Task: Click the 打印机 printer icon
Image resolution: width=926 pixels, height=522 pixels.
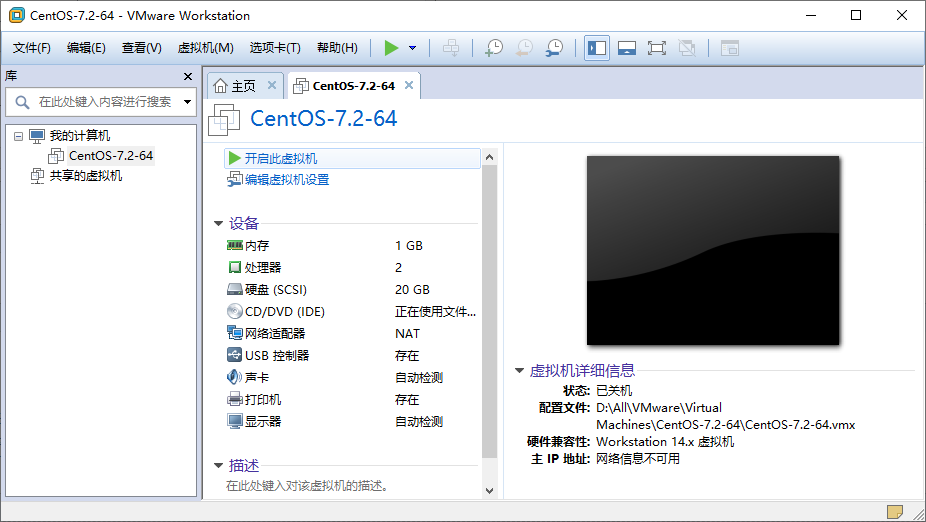Action: (234, 399)
